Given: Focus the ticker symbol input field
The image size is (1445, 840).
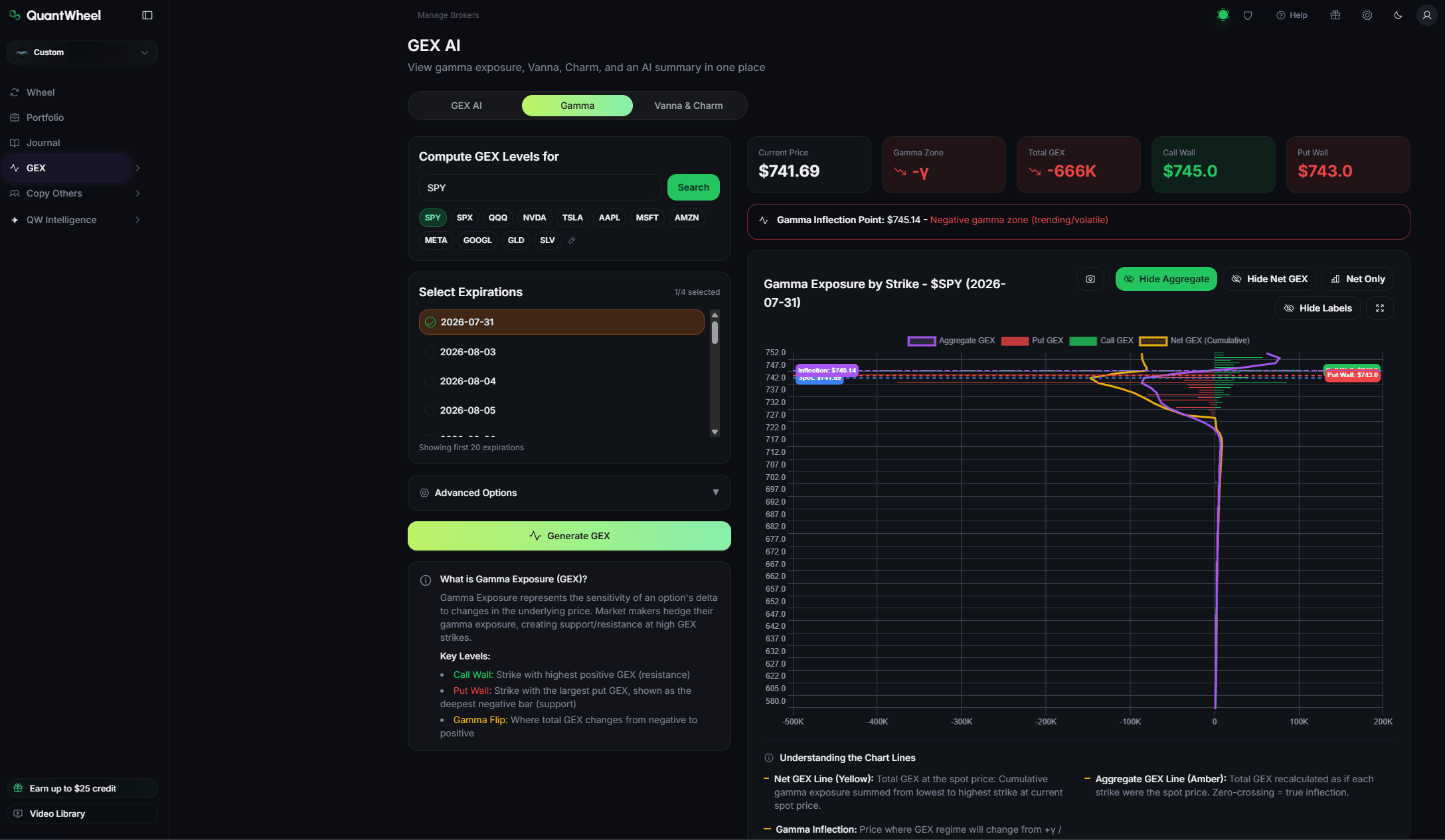Looking at the screenshot, I should [540, 187].
